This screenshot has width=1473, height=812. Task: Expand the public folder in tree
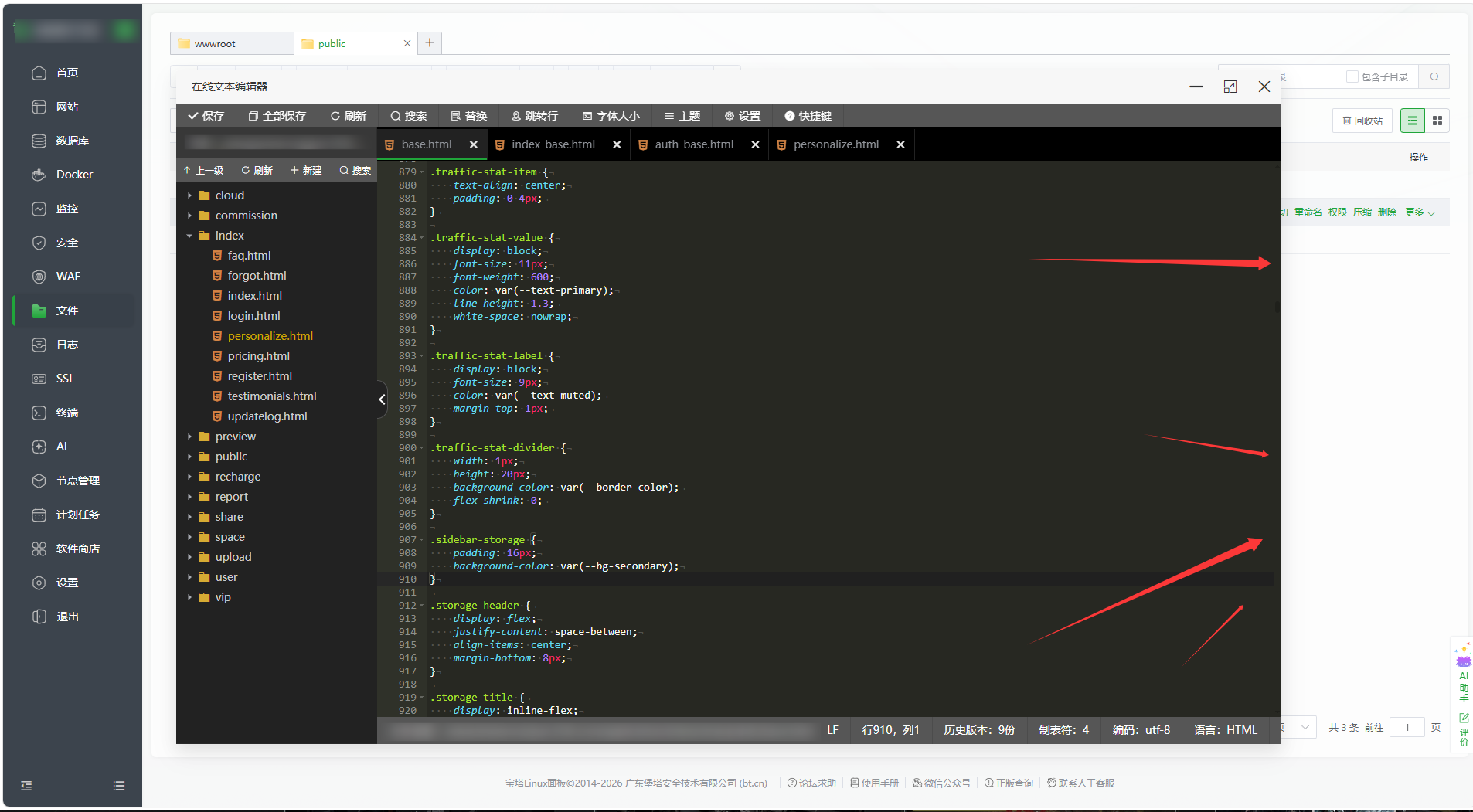point(189,457)
